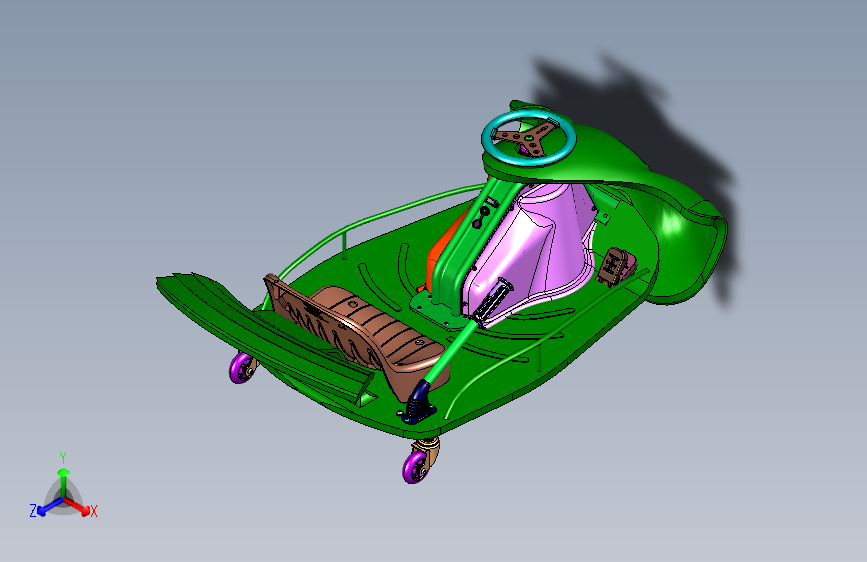Click the red X axis of the orientation triad
Screen dimensions: 867x562
click(x=76, y=506)
